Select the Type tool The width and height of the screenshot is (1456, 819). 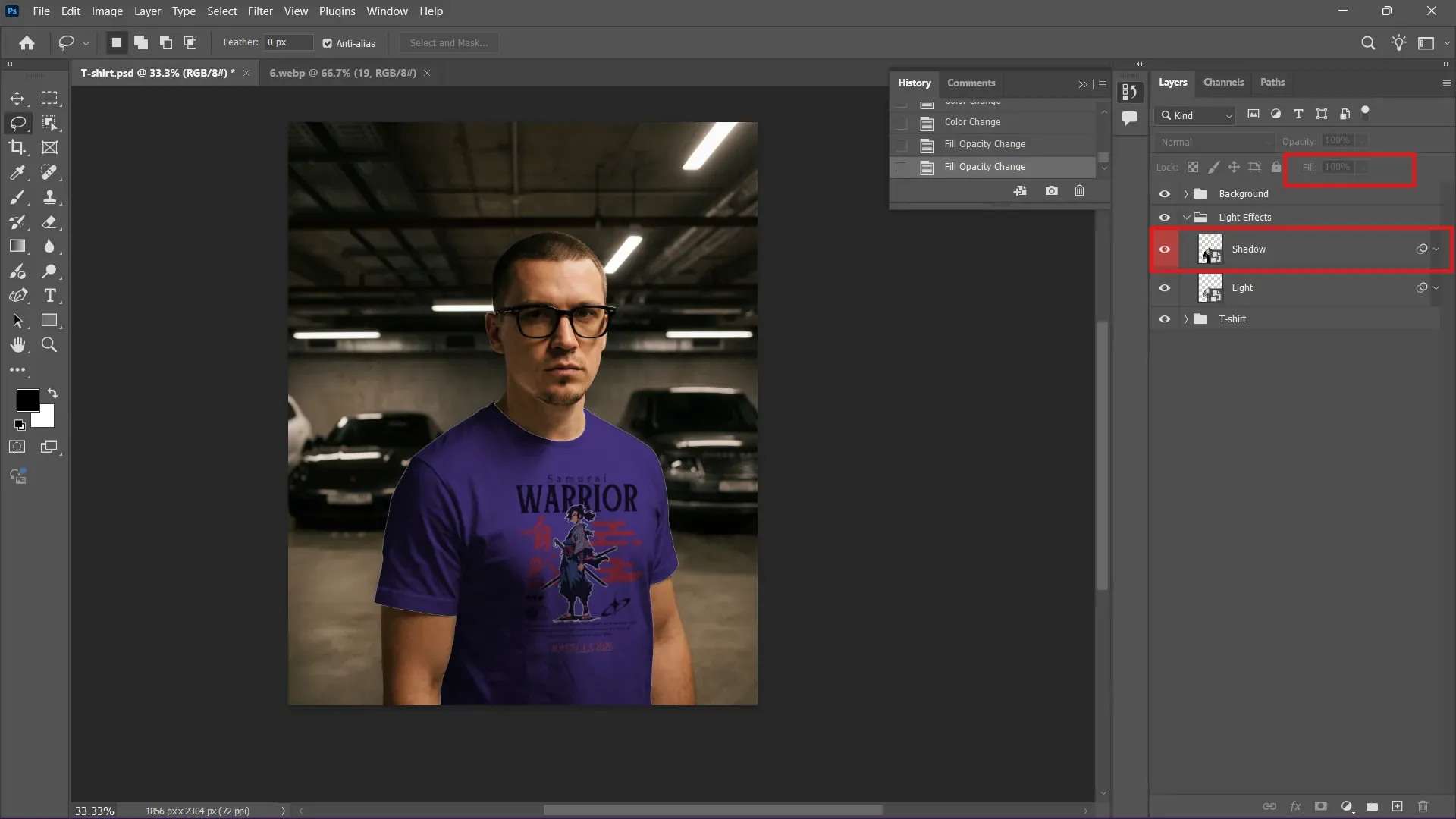pyautogui.click(x=50, y=297)
